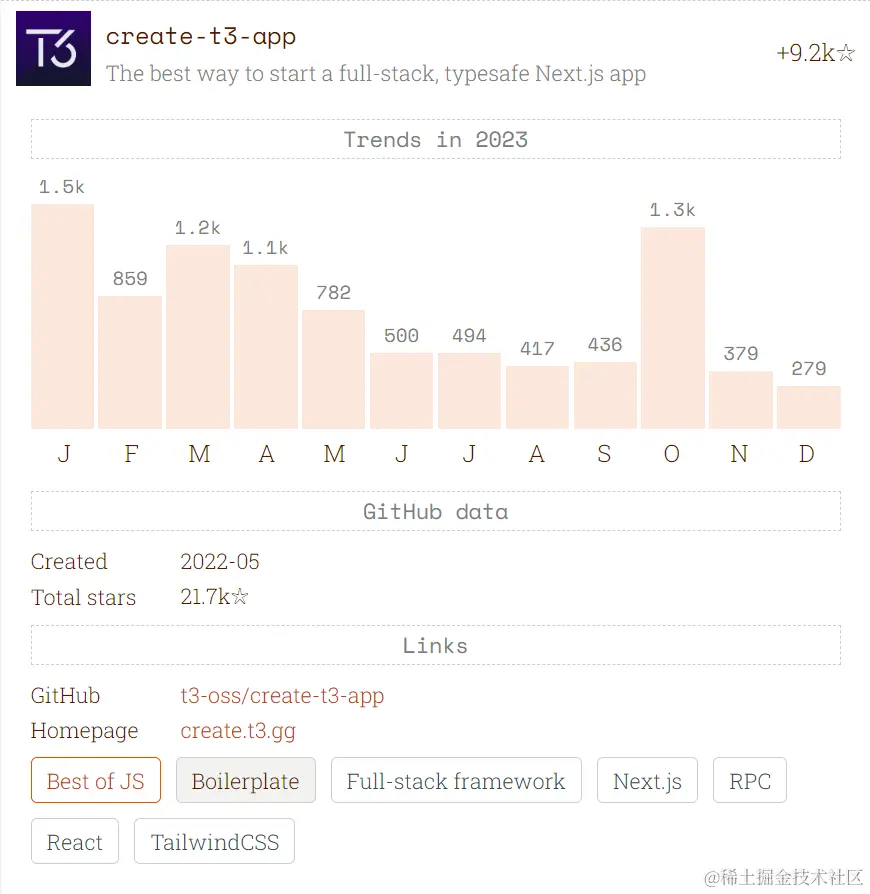The height and width of the screenshot is (894, 870).
Task: Click the Trends in 2023 header
Action: coord(436,139)
